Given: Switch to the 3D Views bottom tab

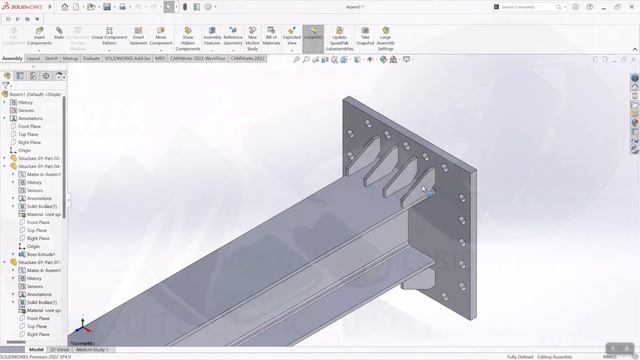Looking at the screenshot, I should (x=59, y=349).
